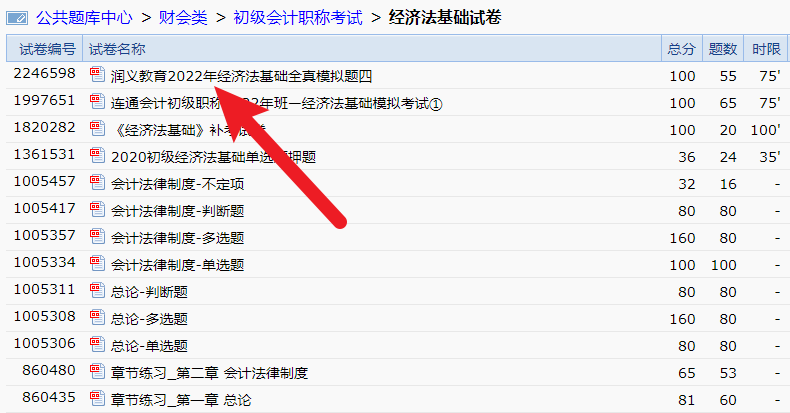
Task: Open 初级会计职称考试 breadcrumb link
Action: [298, 18]
